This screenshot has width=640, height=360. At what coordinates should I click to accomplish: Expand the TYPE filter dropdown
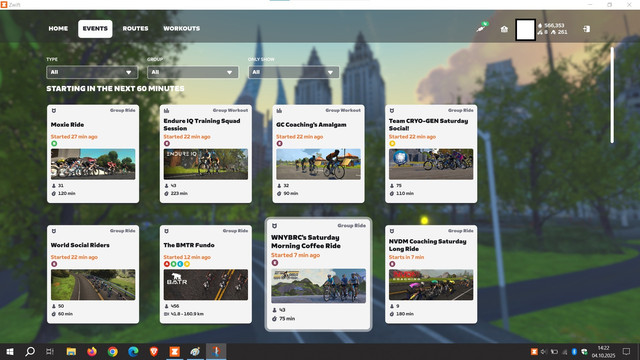pyautogui.click(x=92, y=72)
